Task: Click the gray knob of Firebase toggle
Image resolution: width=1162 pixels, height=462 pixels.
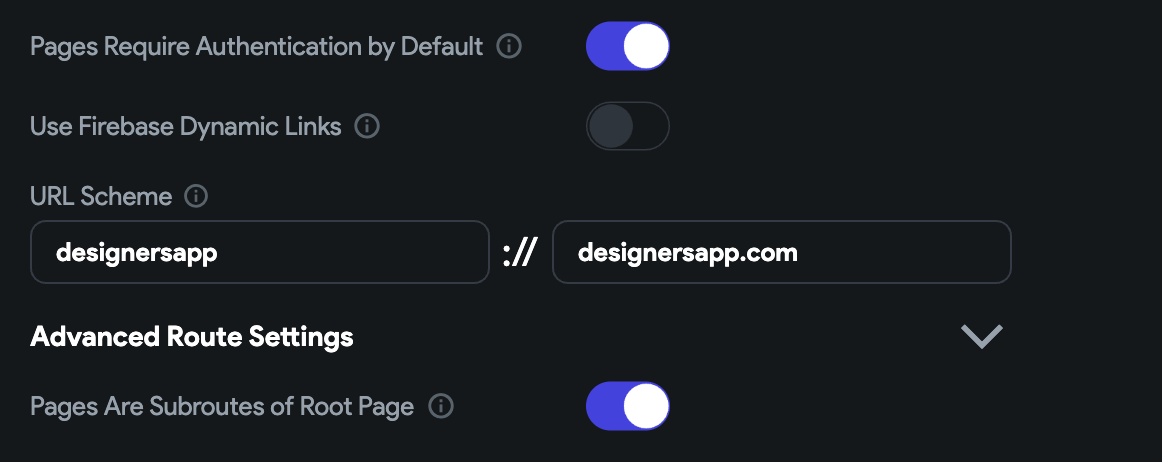Action: coord(611,126)
